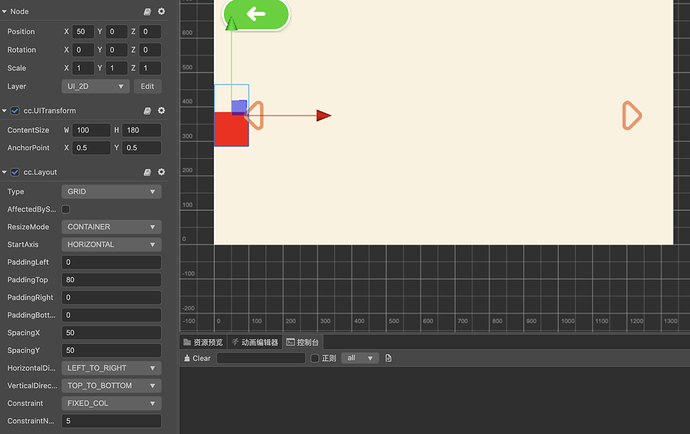Click the SpacingY input field
Image resolution: width=690 pixels, height=434 pixels.
coord(111,350)
